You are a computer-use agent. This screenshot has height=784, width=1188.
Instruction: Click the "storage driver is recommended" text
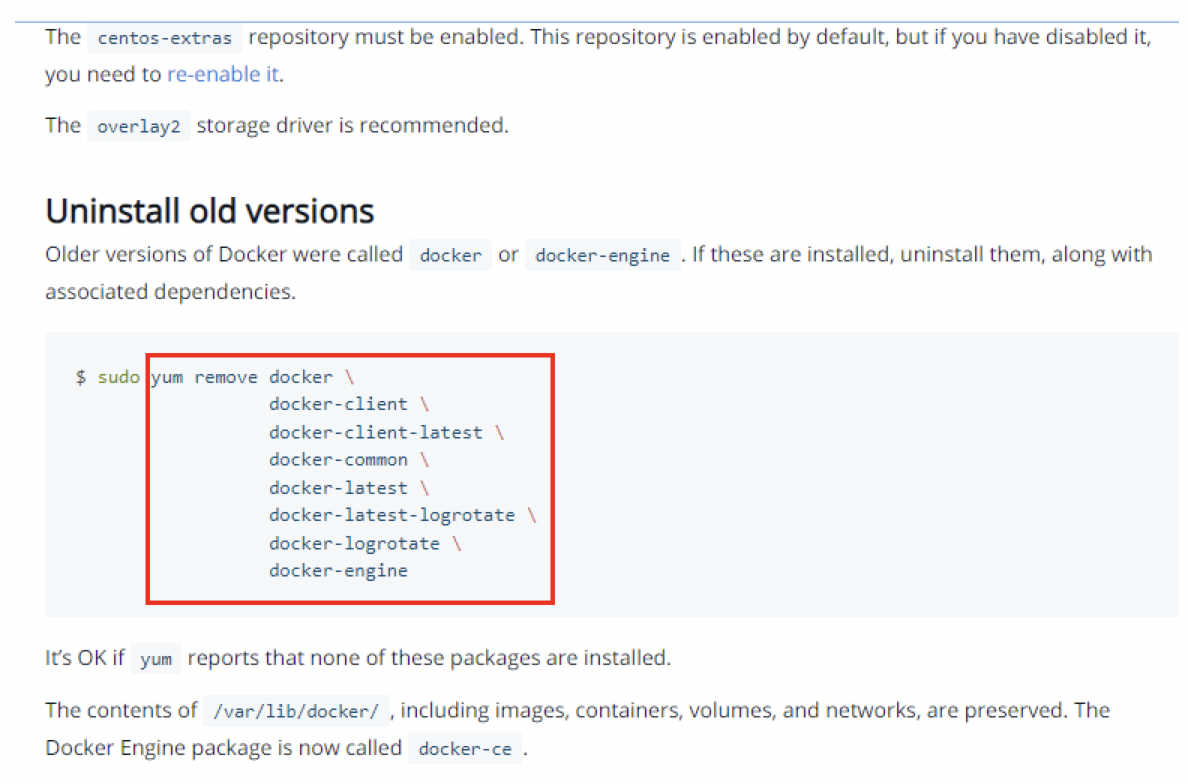click(352, 125)
